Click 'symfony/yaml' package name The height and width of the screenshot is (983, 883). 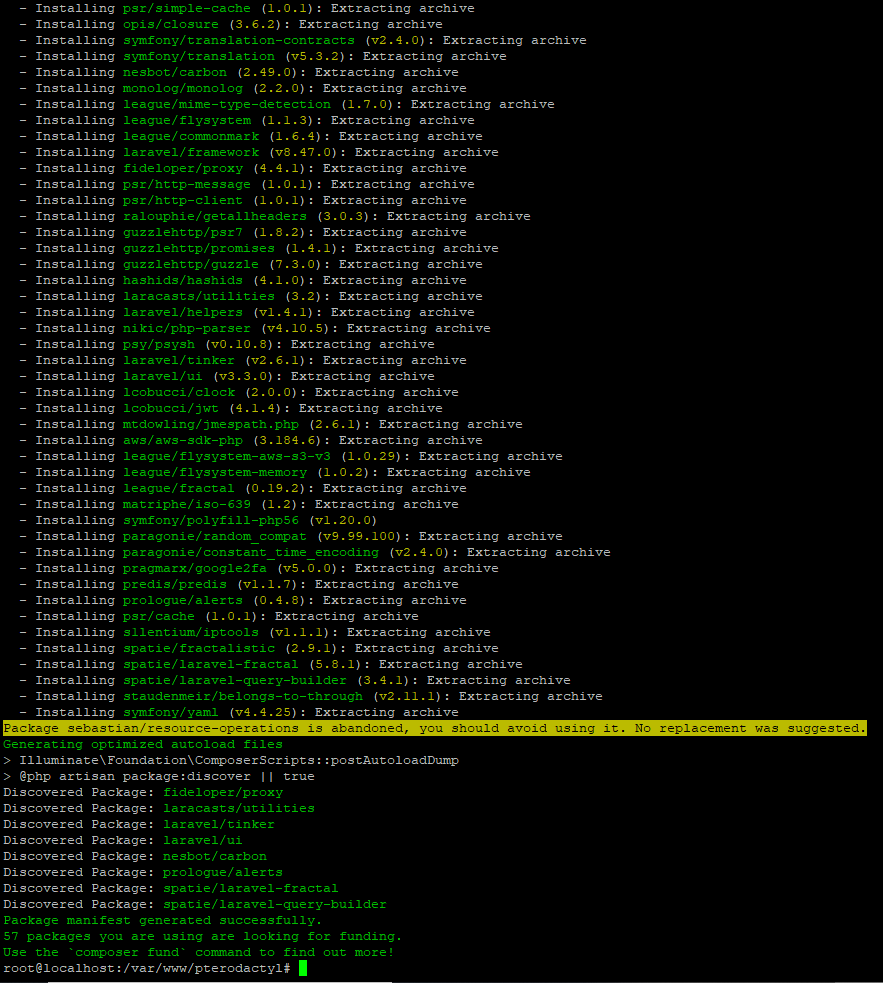tap(171, 712)
